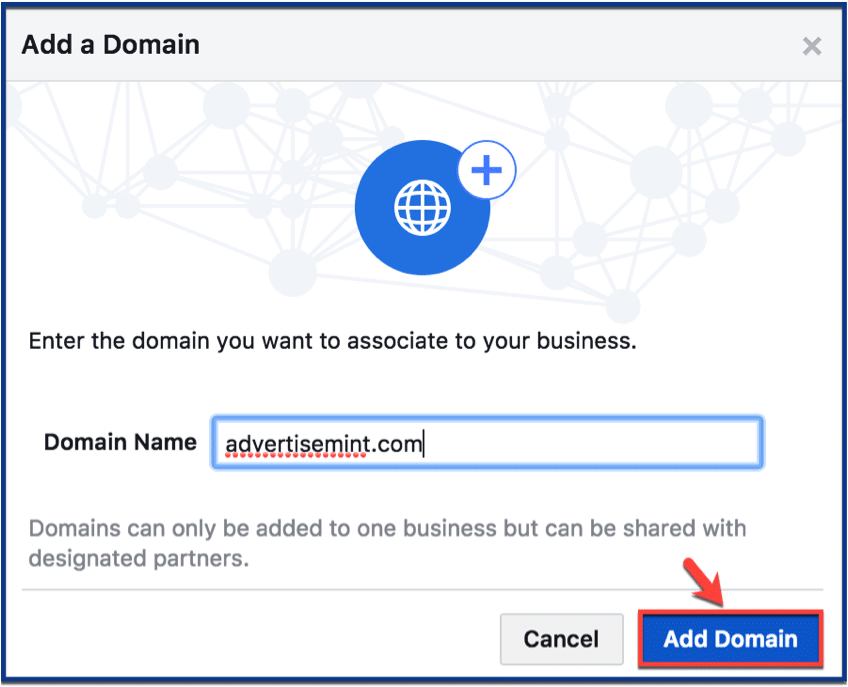848x687 pixels.
Task: Cancel adding the domain
Action: point(561,639)
